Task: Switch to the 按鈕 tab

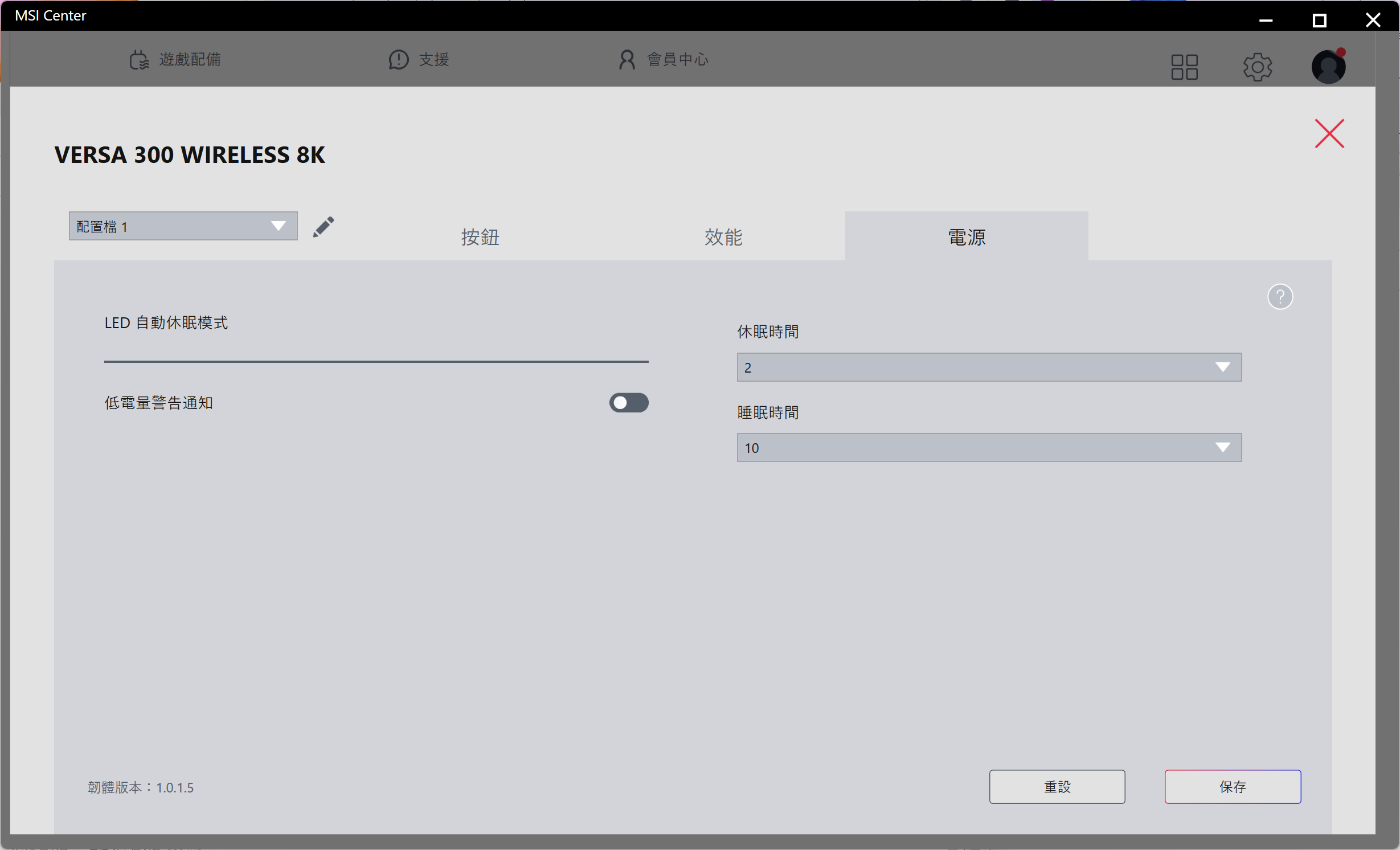Action: coord(480,236)
